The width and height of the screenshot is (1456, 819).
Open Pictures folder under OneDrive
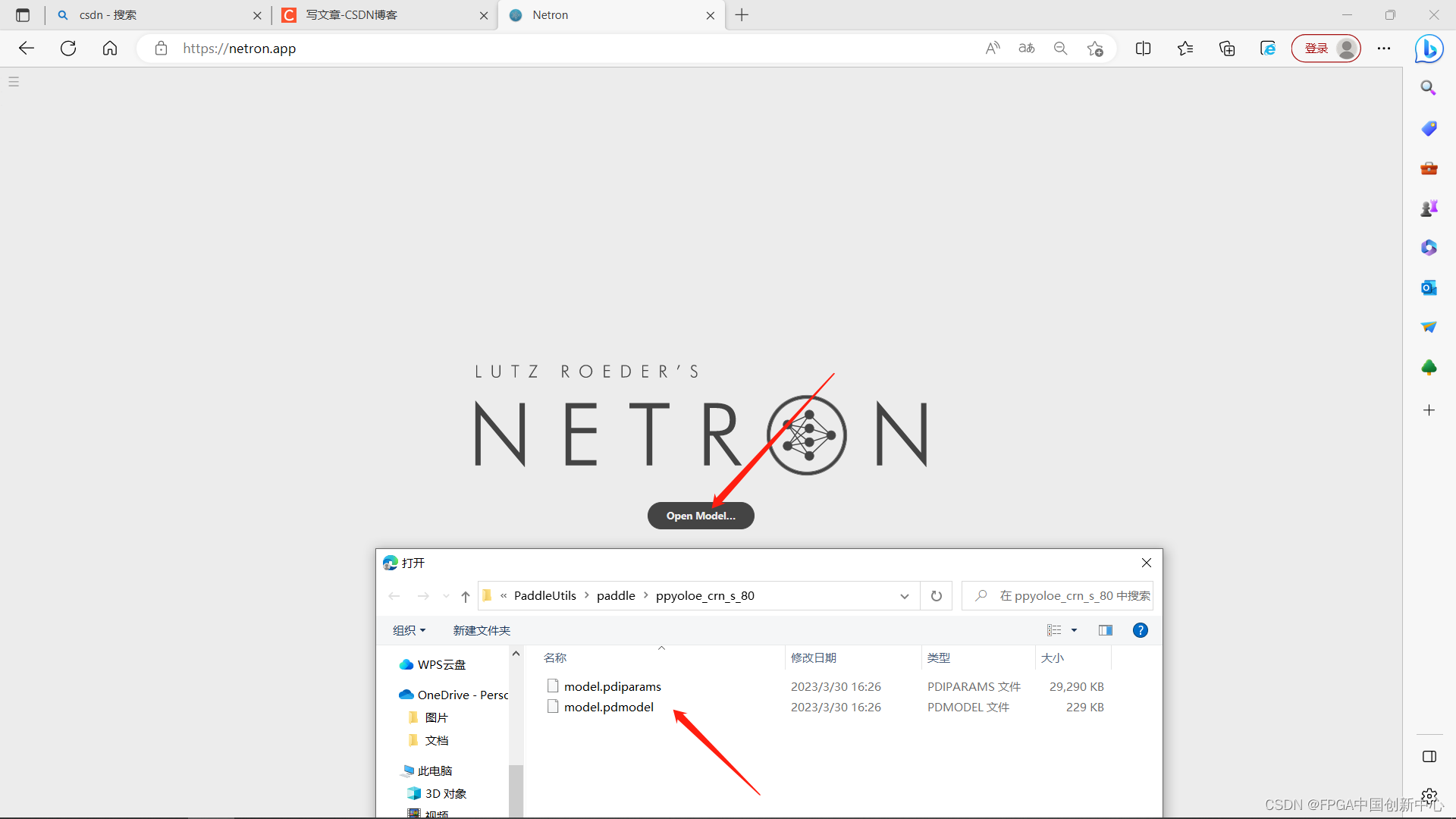[x=428, y=717]
